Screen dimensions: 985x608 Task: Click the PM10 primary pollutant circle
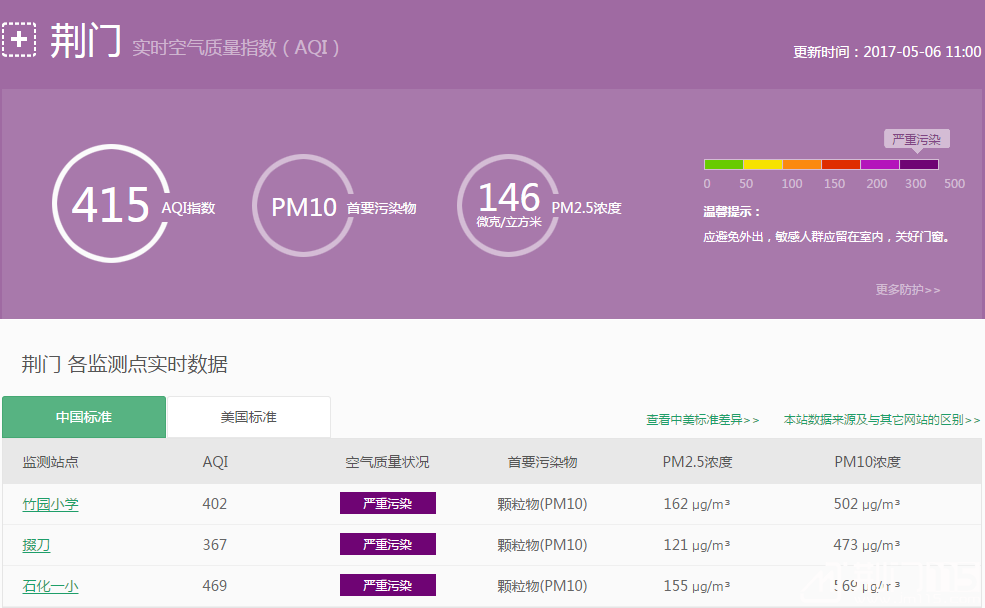pyautogui.click(x=303, y=207)
